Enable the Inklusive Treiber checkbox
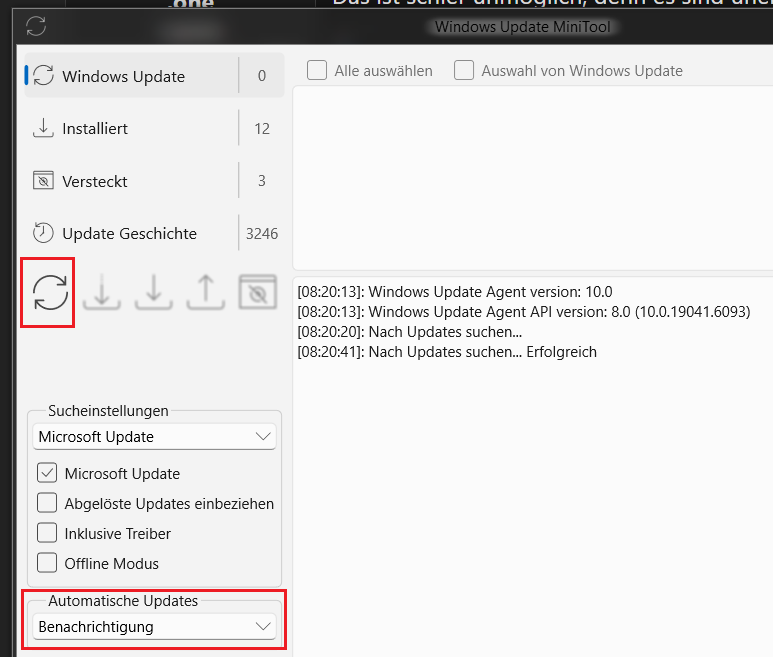The image size is (773, 657). [47, 533]
